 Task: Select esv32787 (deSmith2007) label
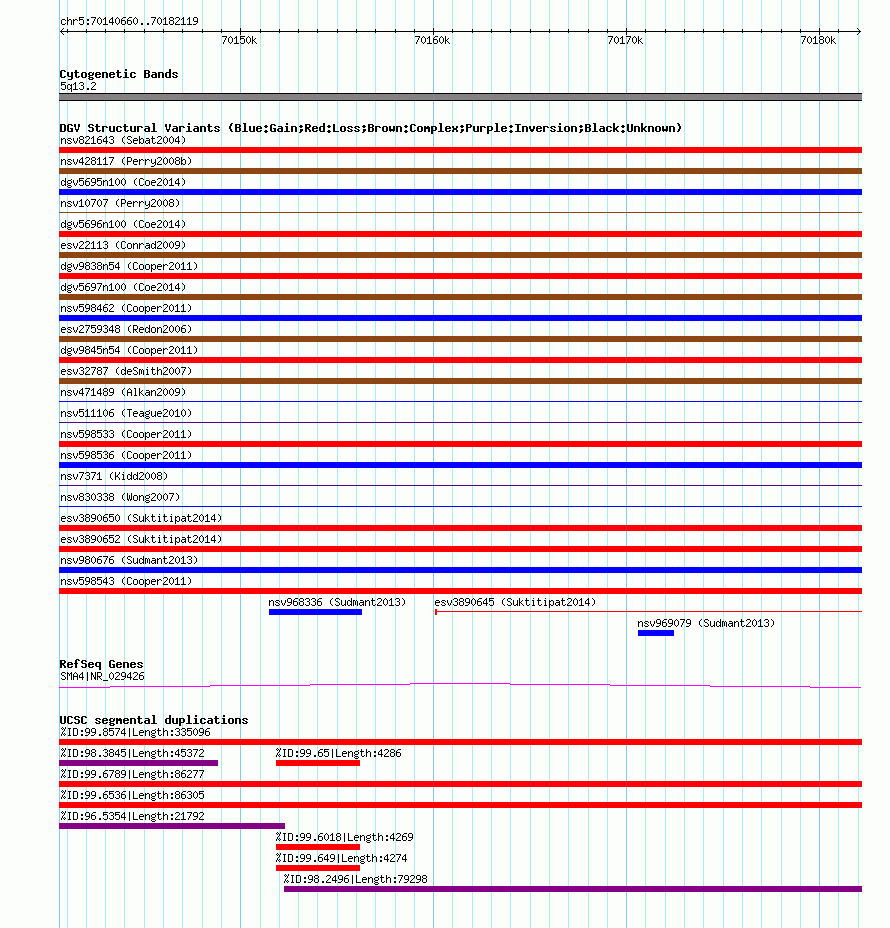(x=126, y=372)
